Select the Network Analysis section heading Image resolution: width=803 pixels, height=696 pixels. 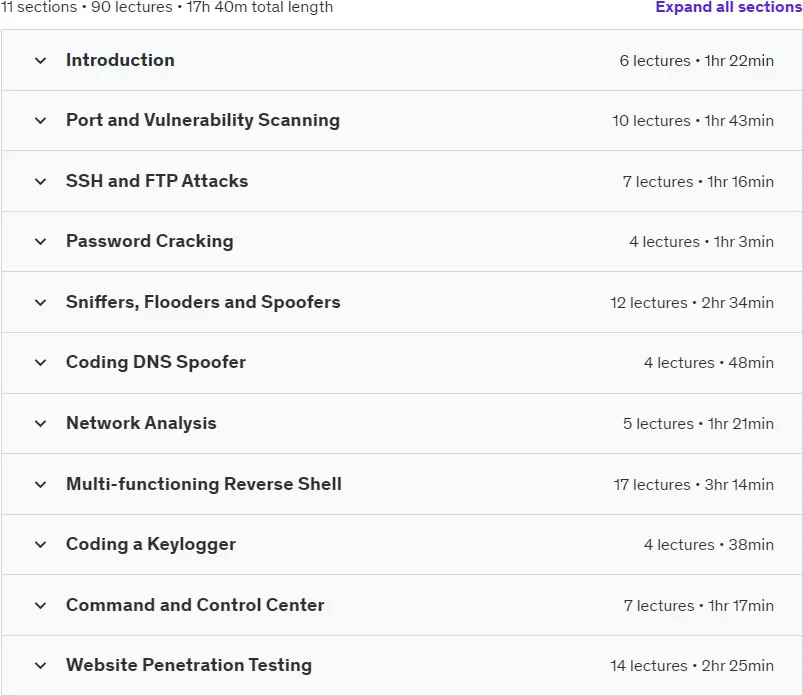coord(141,423)
